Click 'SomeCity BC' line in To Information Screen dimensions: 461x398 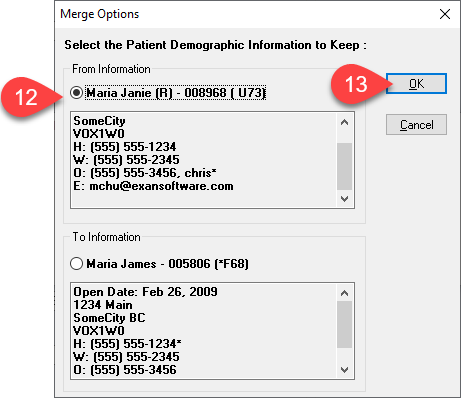(109, 318)
